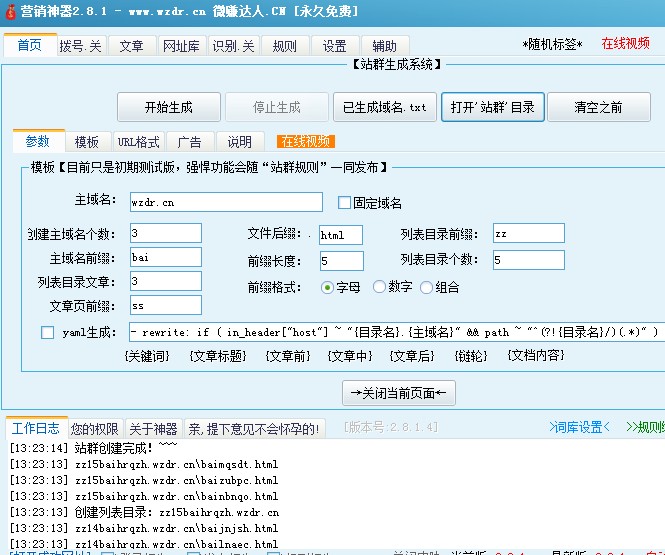
Task: Focus the 列表目录个数 field
Action: point(529,260)
